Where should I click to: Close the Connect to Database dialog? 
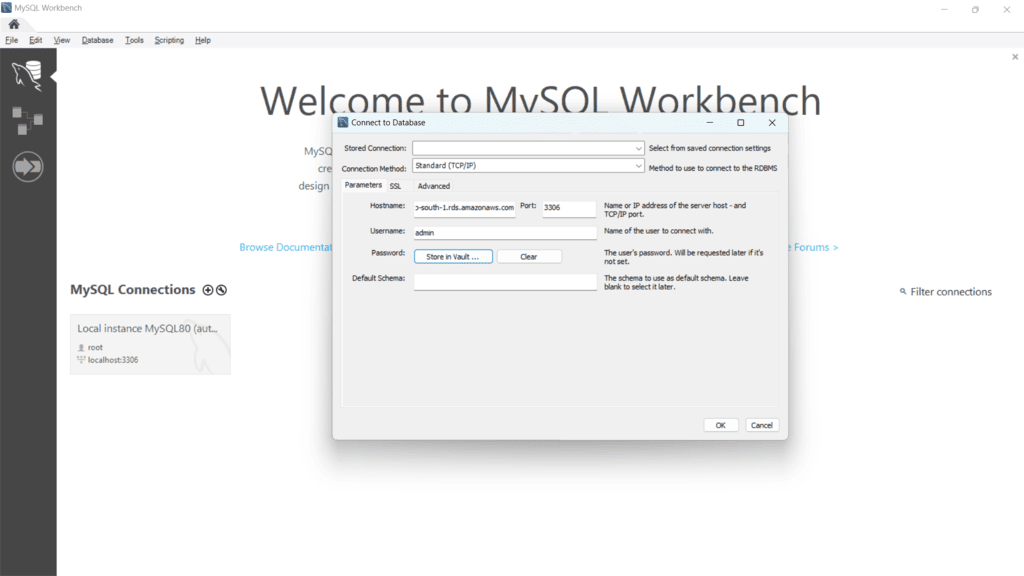(772, 122)
